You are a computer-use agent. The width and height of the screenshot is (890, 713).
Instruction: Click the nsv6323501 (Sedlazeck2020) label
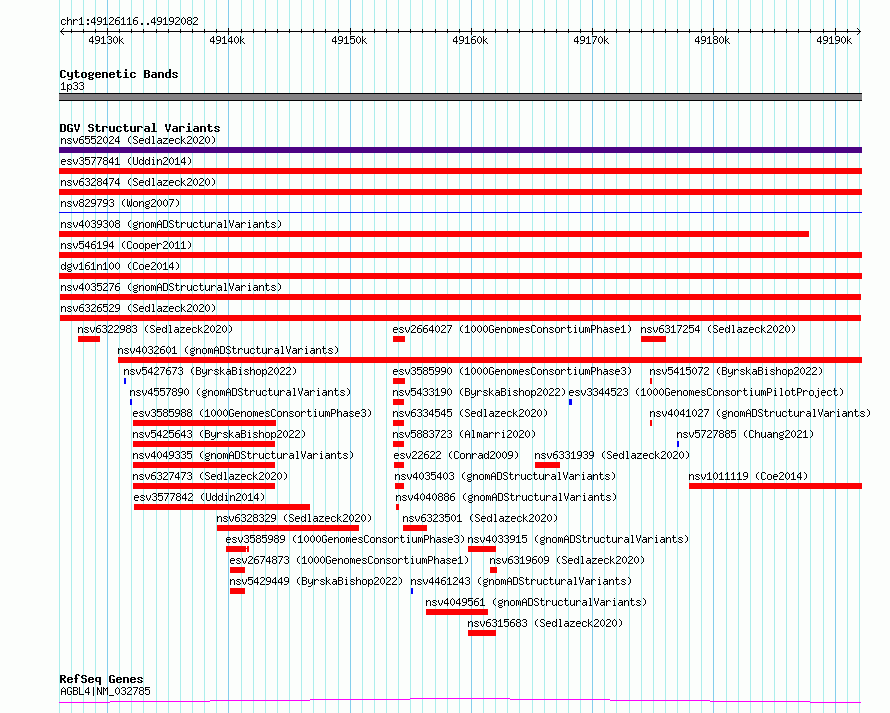click(480, 518)
